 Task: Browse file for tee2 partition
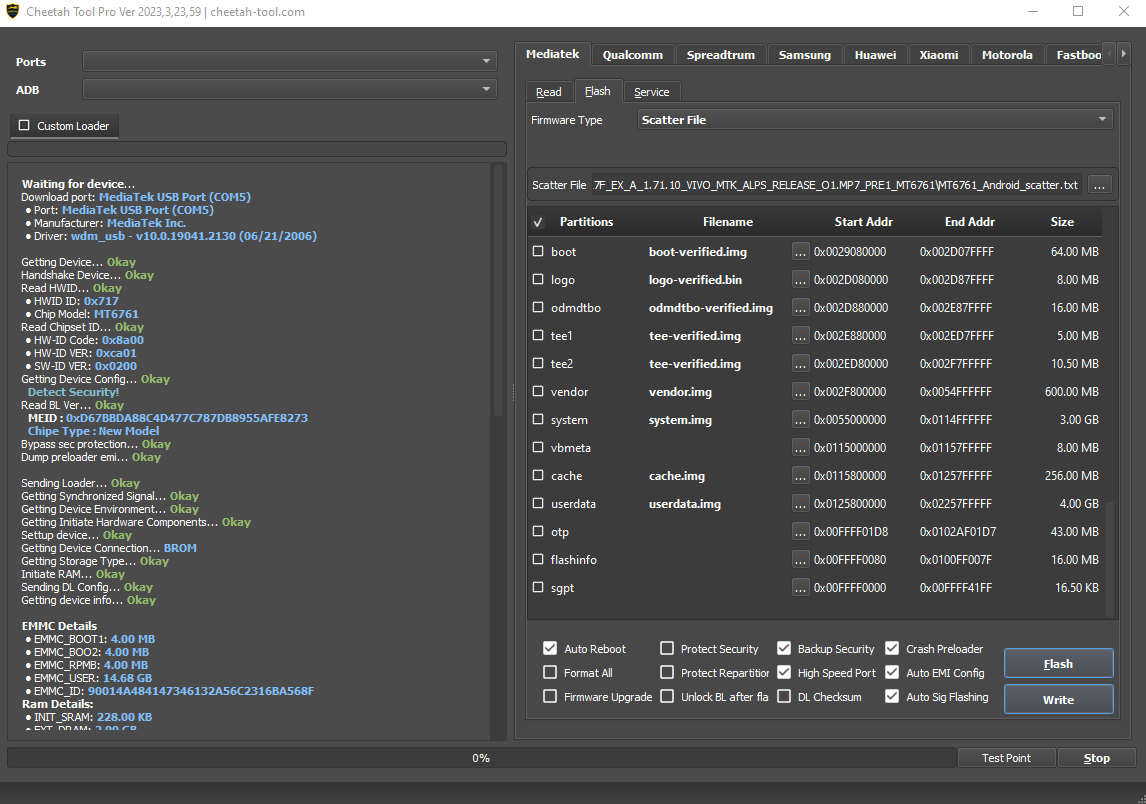tap(800, 363)
